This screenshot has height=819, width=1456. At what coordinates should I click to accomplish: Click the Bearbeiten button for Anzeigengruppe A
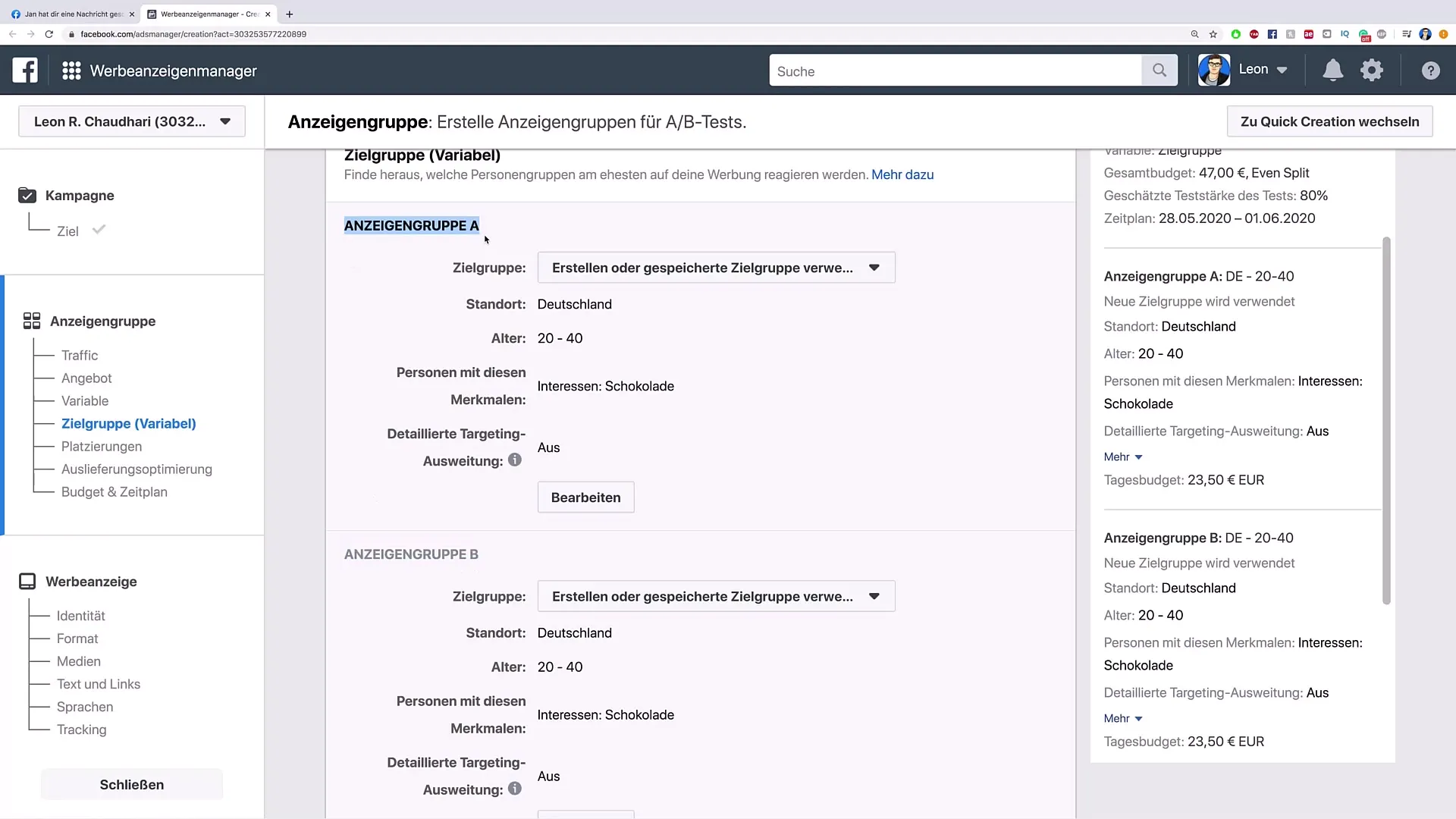pyautogui.click(x=586, y=497)
